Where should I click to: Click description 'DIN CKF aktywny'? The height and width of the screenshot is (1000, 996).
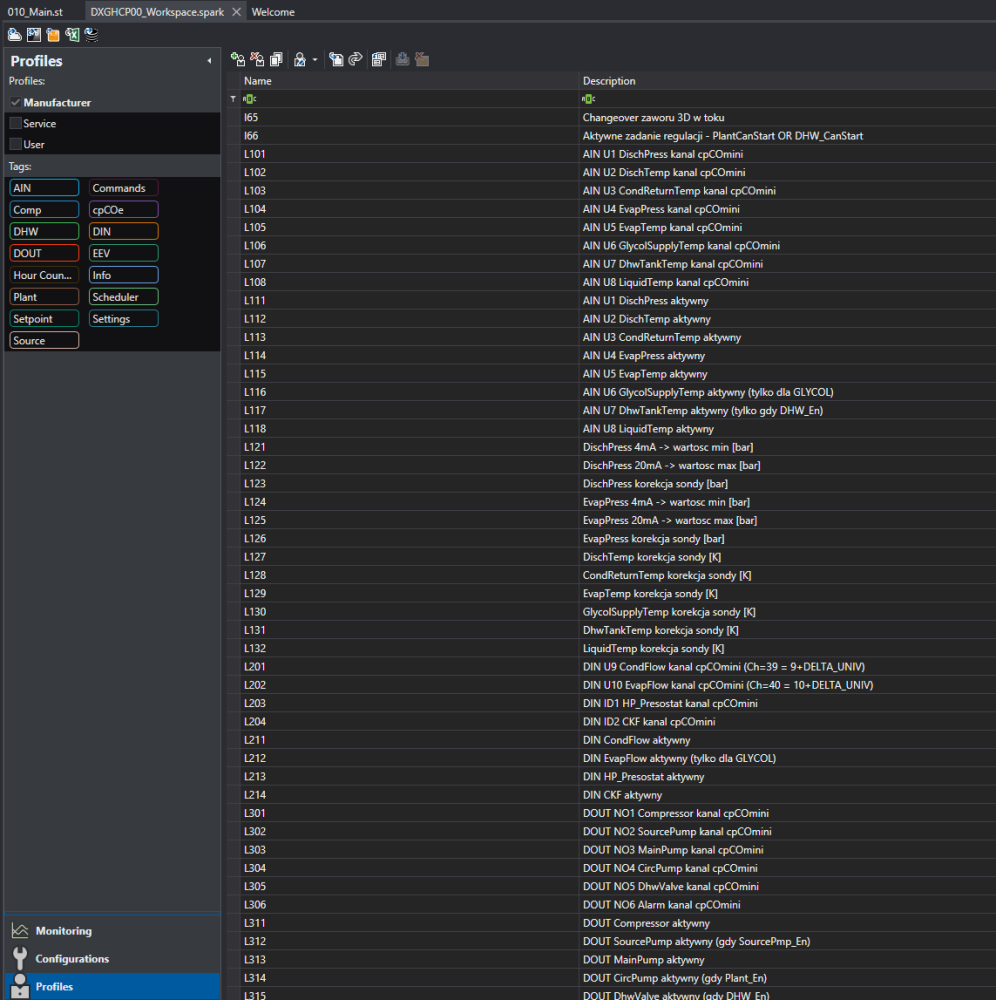(622, 795)
